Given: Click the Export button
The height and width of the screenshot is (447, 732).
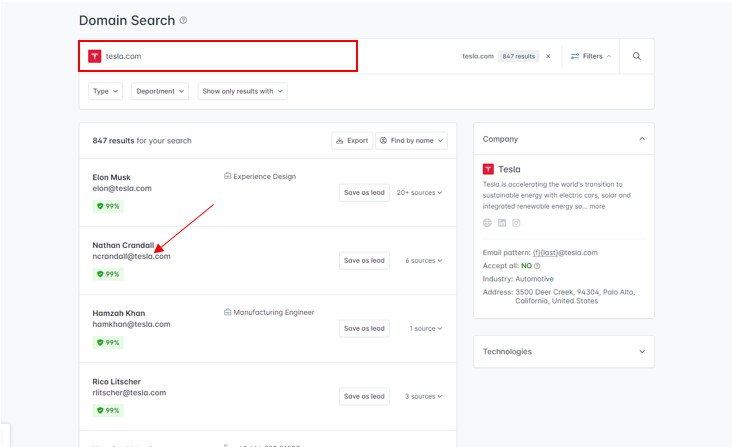Looking at the screenshot, I should coord(351,141).
